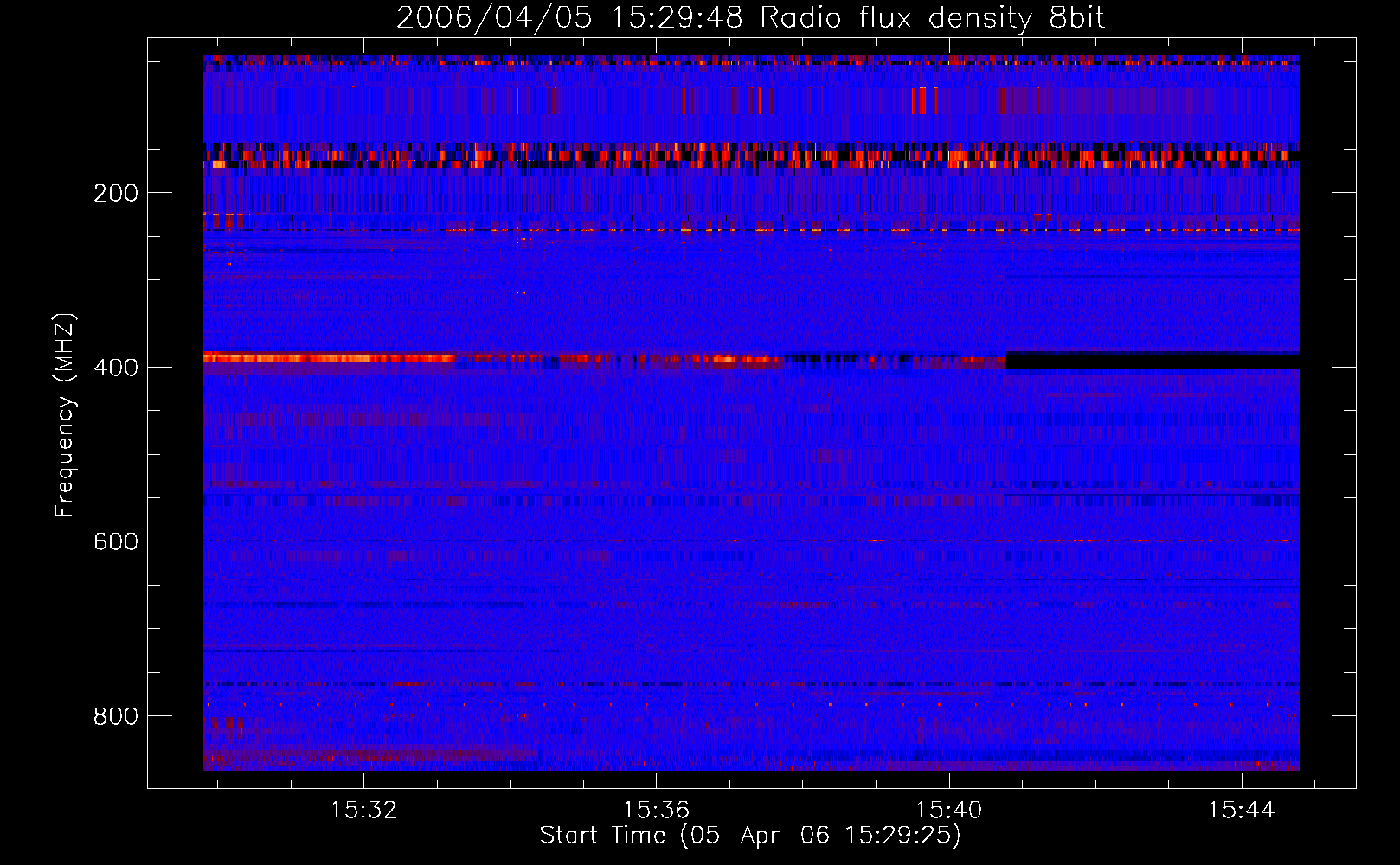Viewport: 1400px width, 865px height.
Task: Click the 800 frequency tick label
Action: pyautogui.click(x=116, y=716)
